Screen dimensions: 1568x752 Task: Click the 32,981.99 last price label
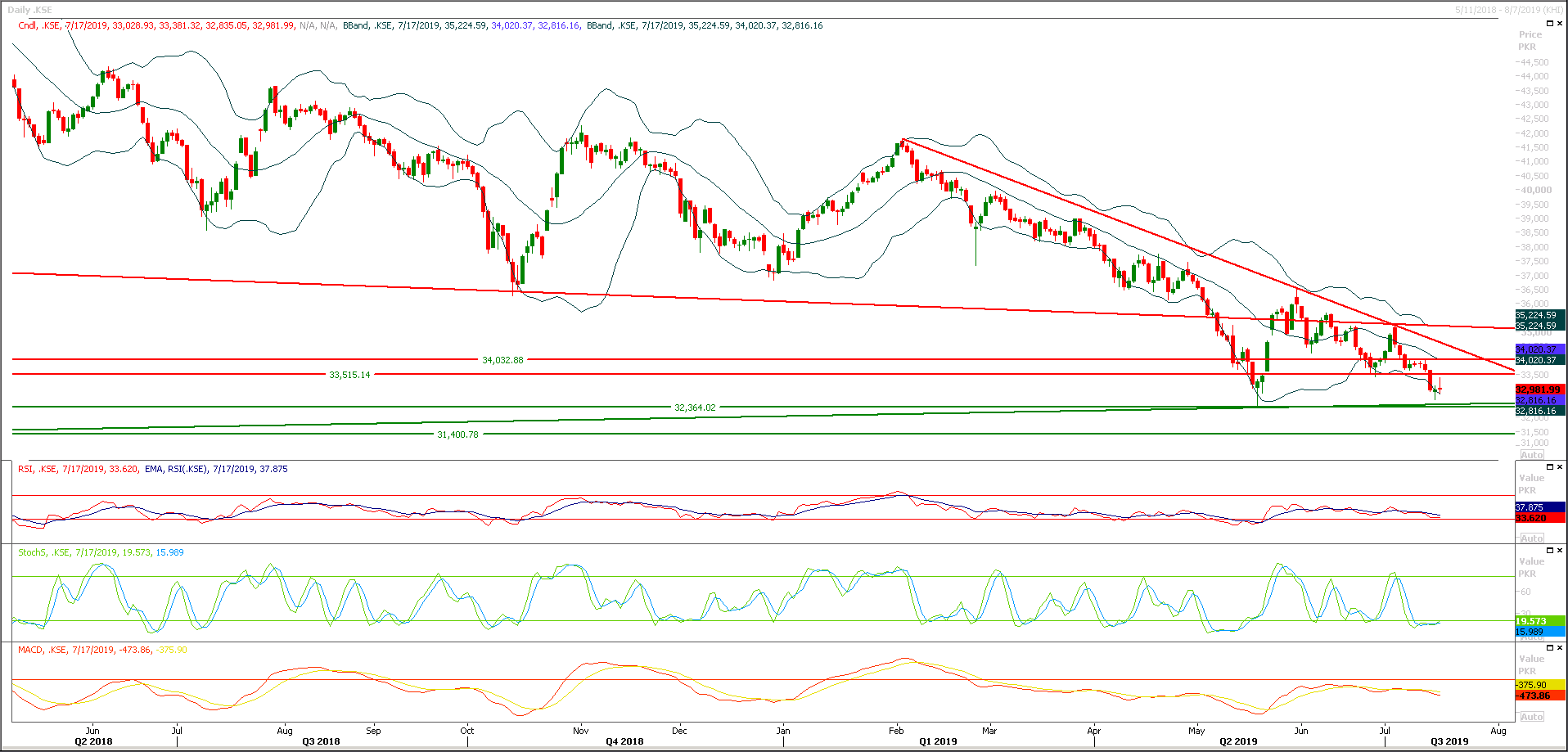coord(1536,390)
